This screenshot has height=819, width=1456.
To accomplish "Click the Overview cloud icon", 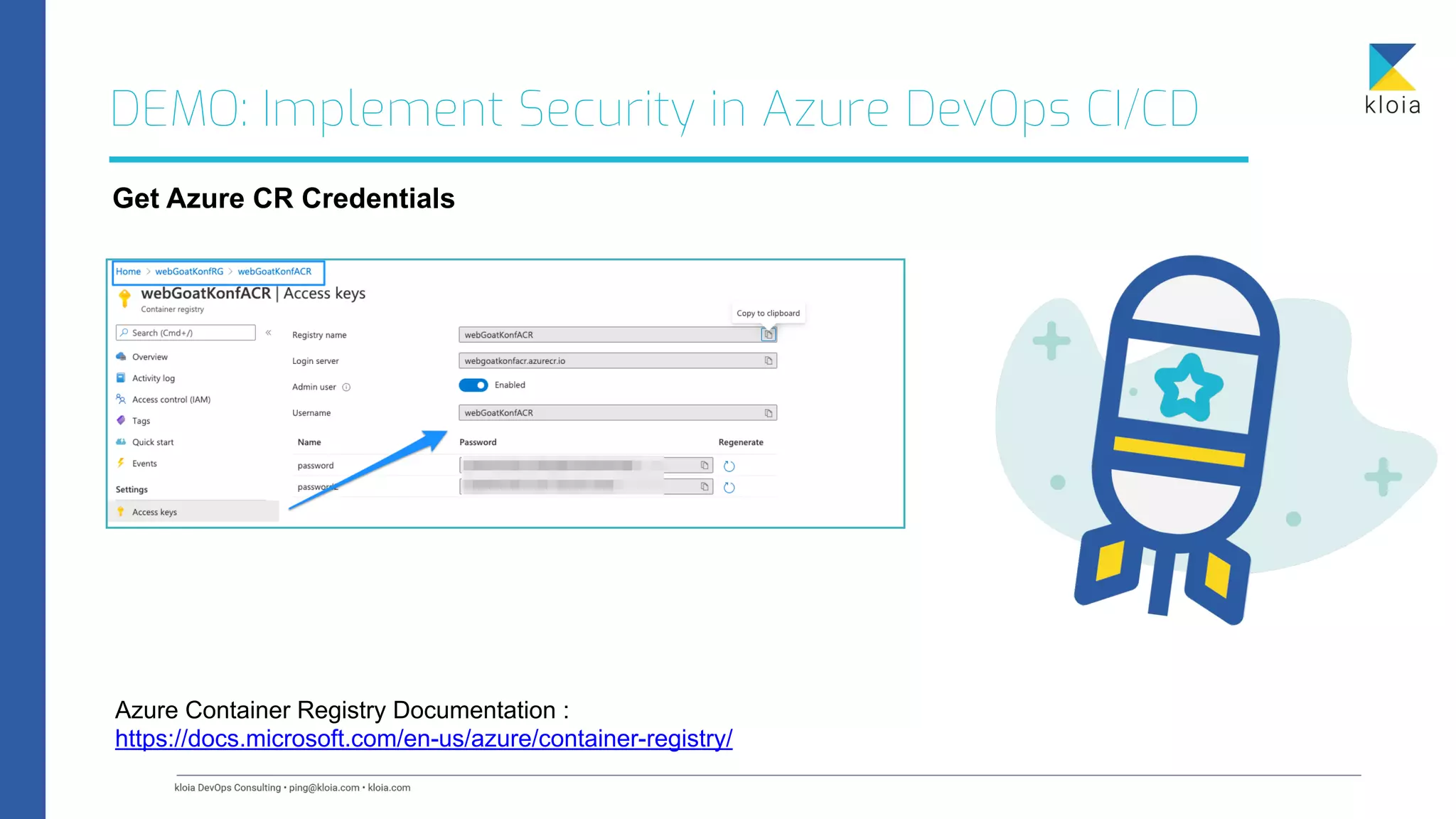I will coord(121,356).
